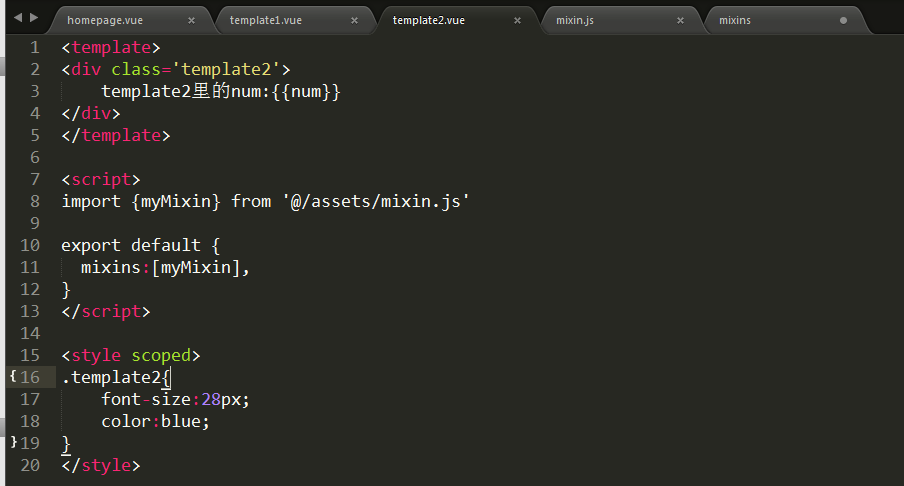Click the style scoped opening tag
Screen dimensions: 904x486
pyautogui.click(x=131, y=355)
